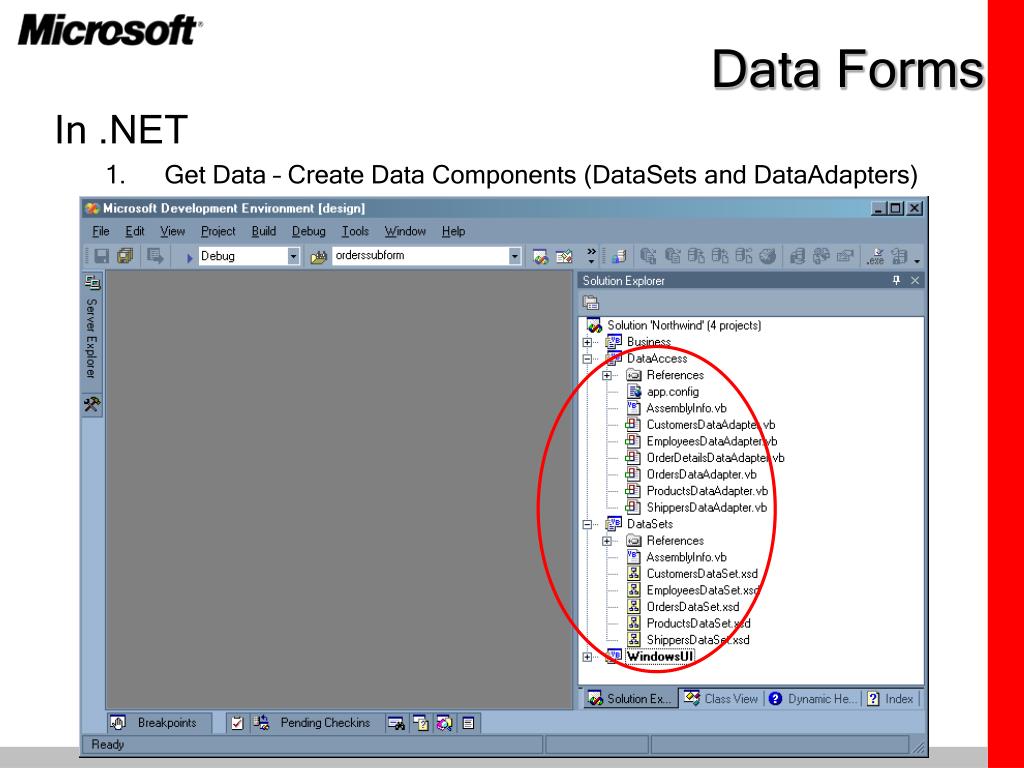The width and height of the screenshot is (1024, 768).
Task: Select ShippersDataSet.xsd file
Action: [x=698, y=640]
